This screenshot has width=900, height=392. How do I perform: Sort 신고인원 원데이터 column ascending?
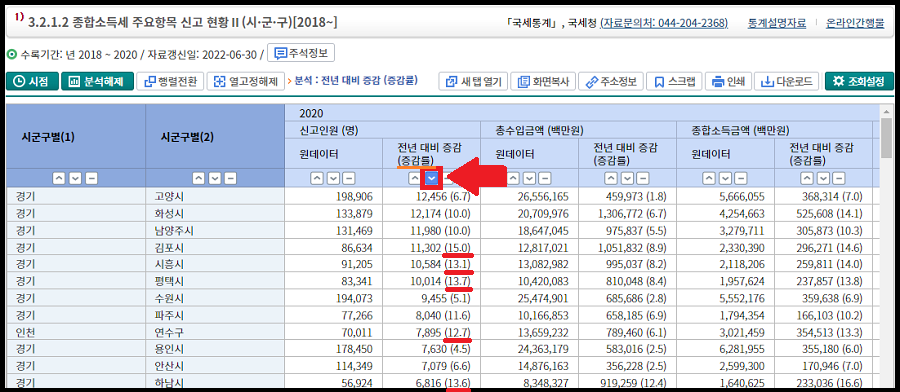pyautogui.click(x=317, y=178)
